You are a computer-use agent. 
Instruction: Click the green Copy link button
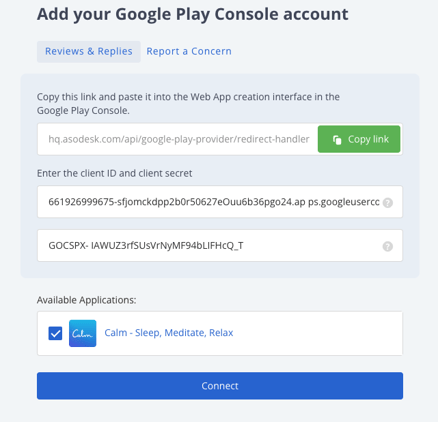click(359, 139)
